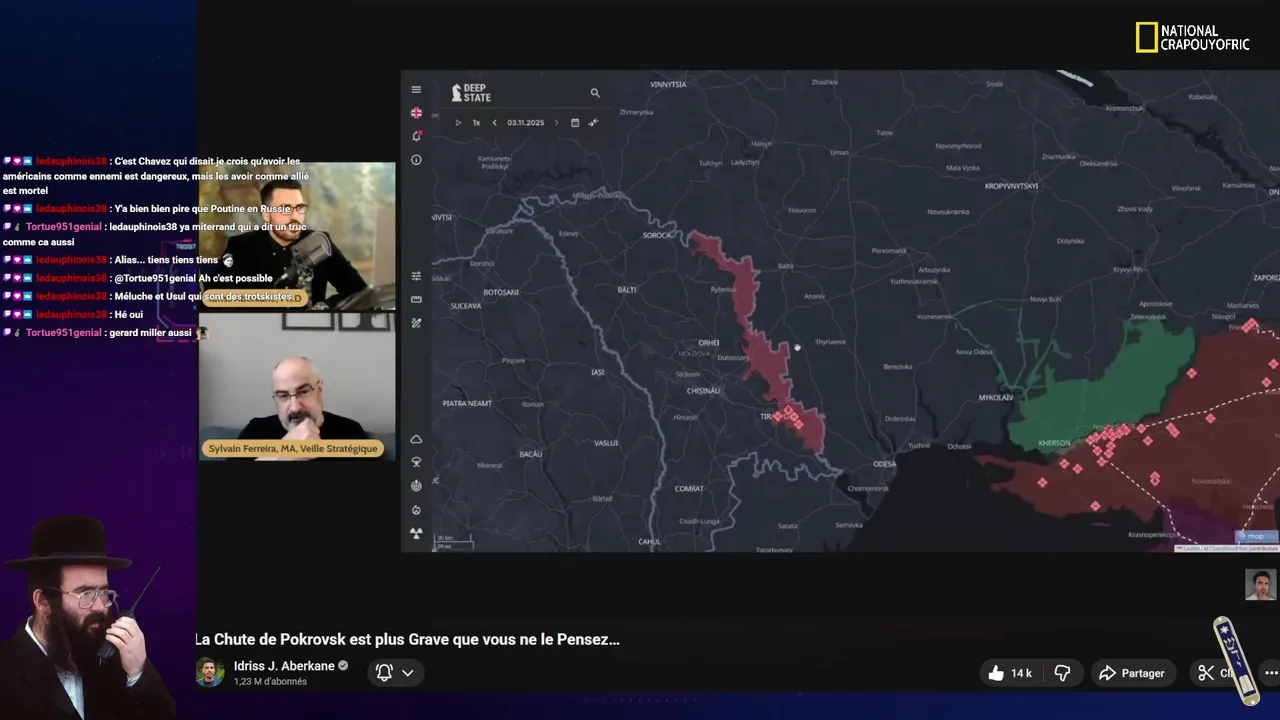Click the top webcam feed with microphone
Image resolution: width=1280 pixels, height=720 pixels.
[297, 236]
